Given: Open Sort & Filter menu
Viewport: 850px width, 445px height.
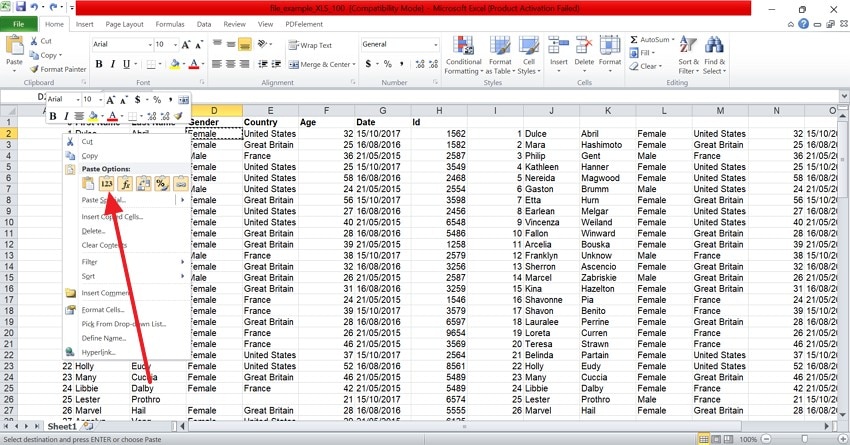Looking at the screenshot, I should click(x=688, y=55).
